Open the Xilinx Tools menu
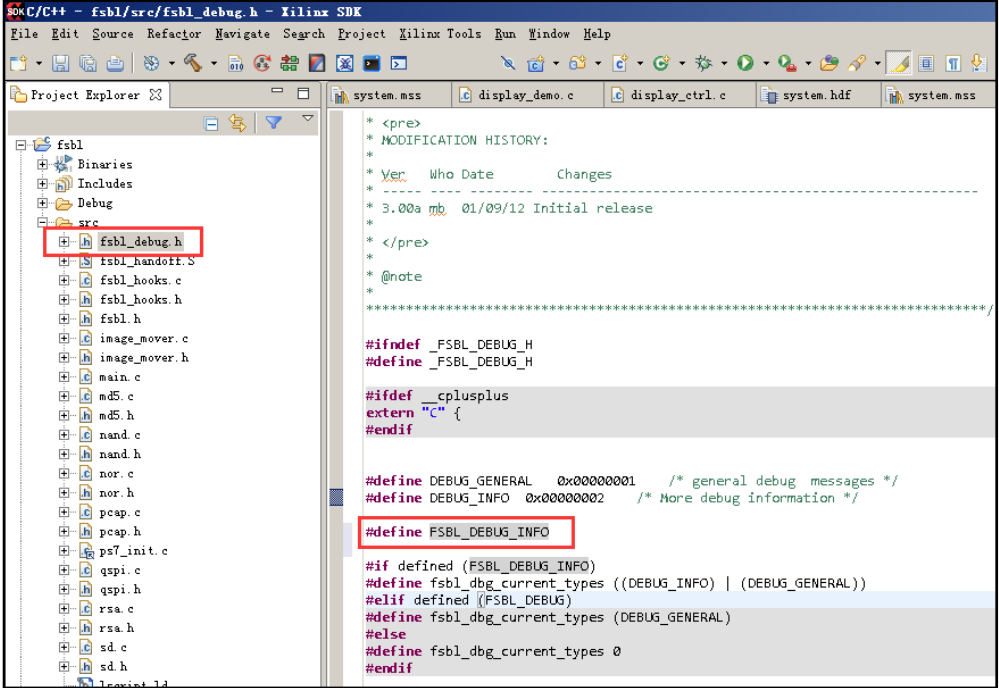 pyautogui.click(x=440, y=34)
